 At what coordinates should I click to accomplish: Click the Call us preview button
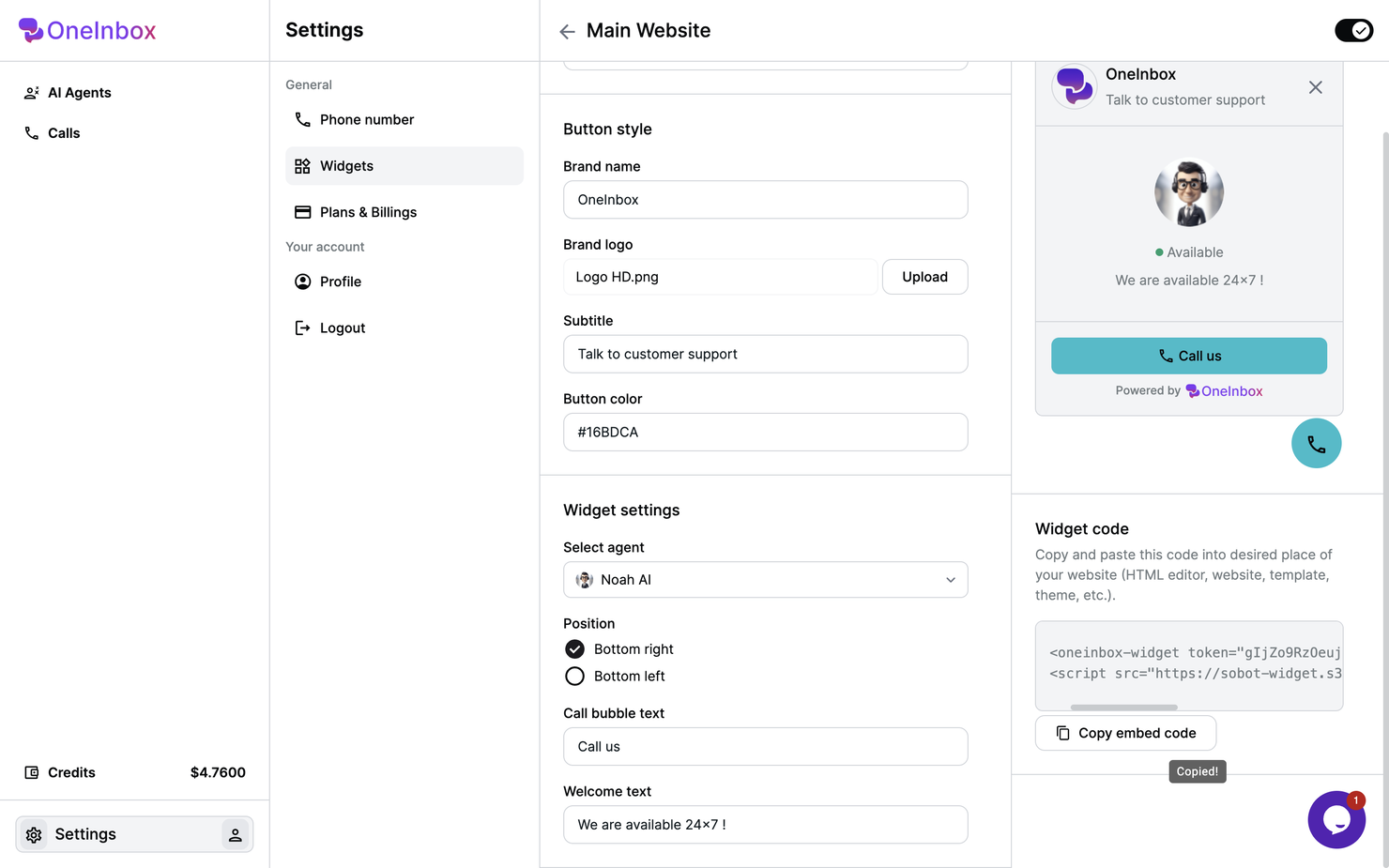point(1188,356)
